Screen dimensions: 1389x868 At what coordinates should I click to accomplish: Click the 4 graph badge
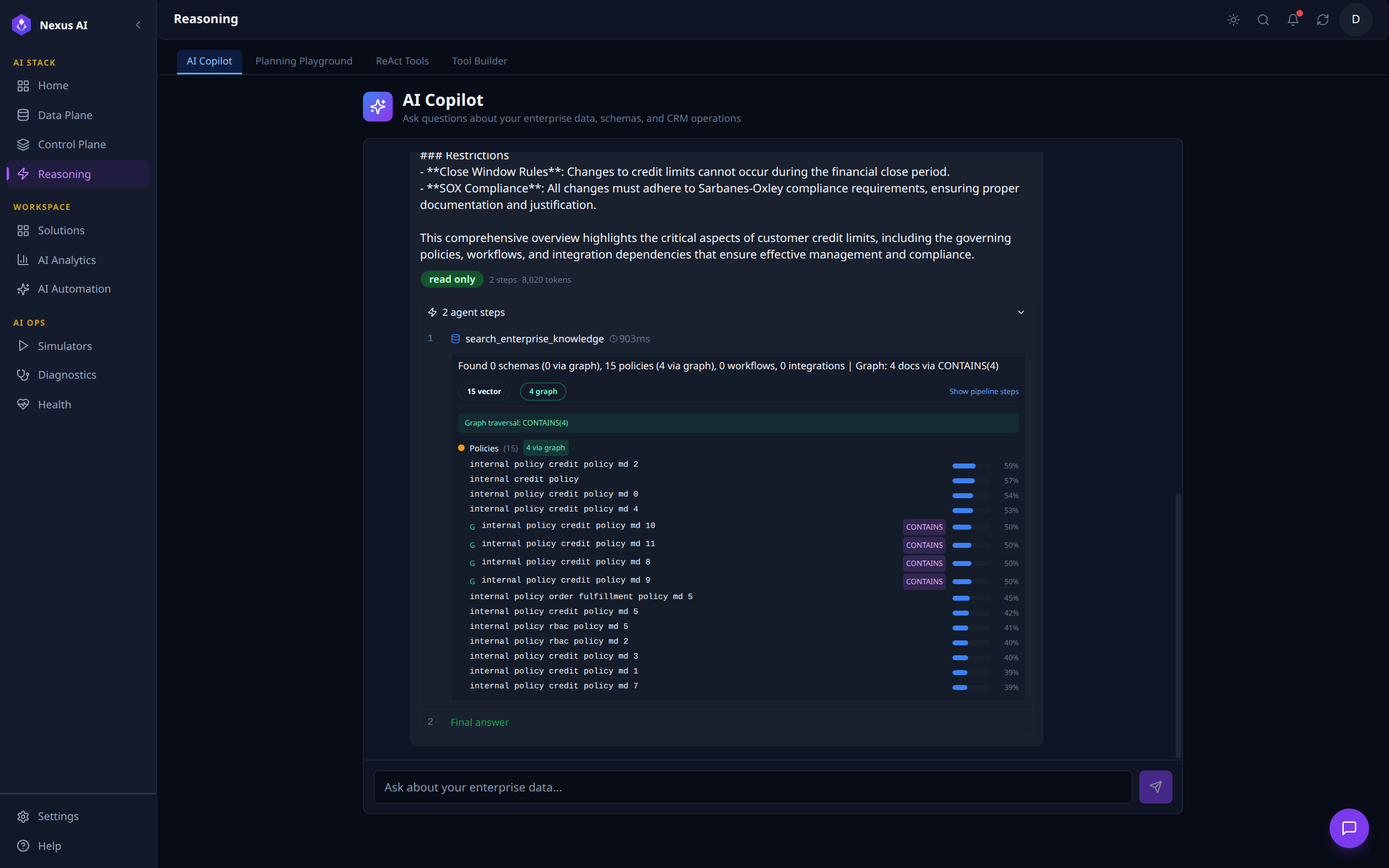point(543,391)
